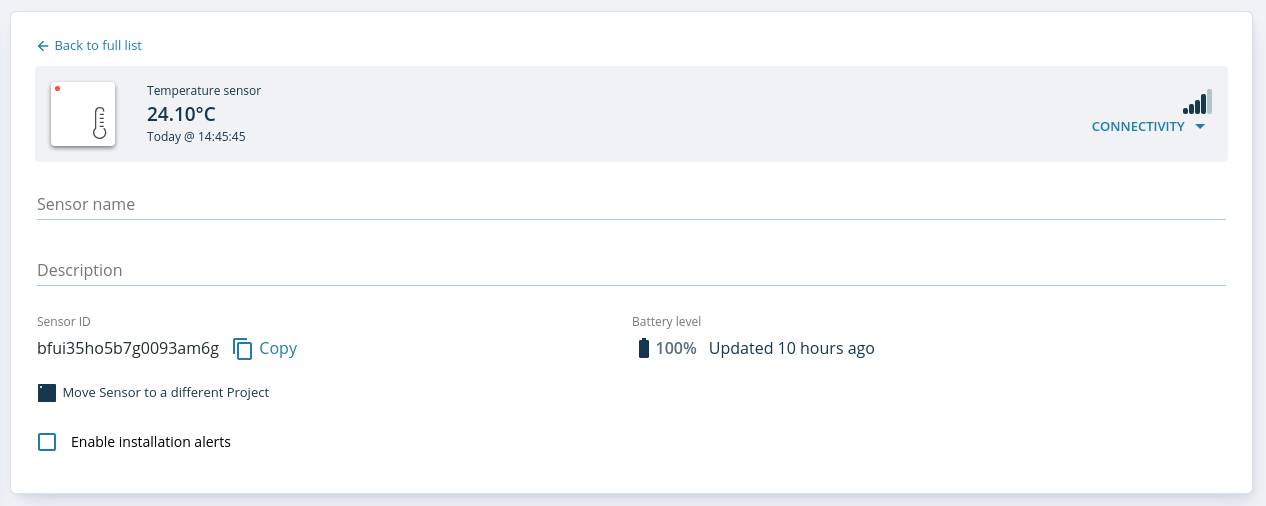
Task: Go back to full list link
Action: click(x=98, y=46)
